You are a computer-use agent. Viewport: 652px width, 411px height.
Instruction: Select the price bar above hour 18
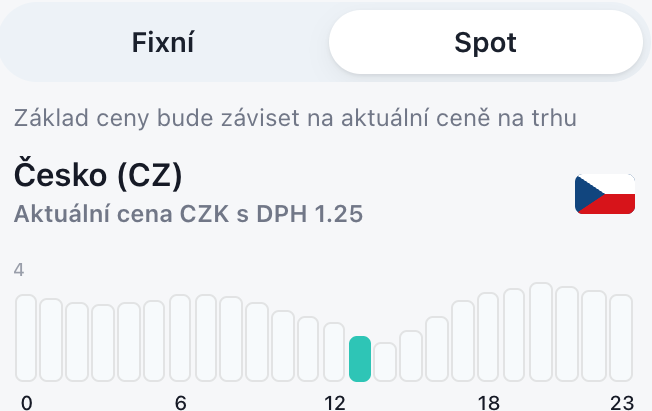click(488, 337)
